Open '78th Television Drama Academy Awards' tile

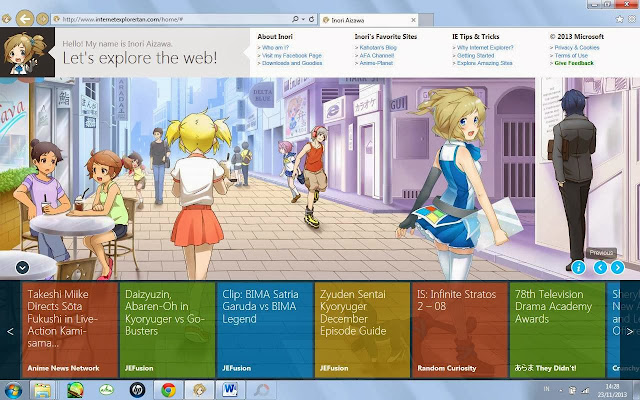coord(557,330)
